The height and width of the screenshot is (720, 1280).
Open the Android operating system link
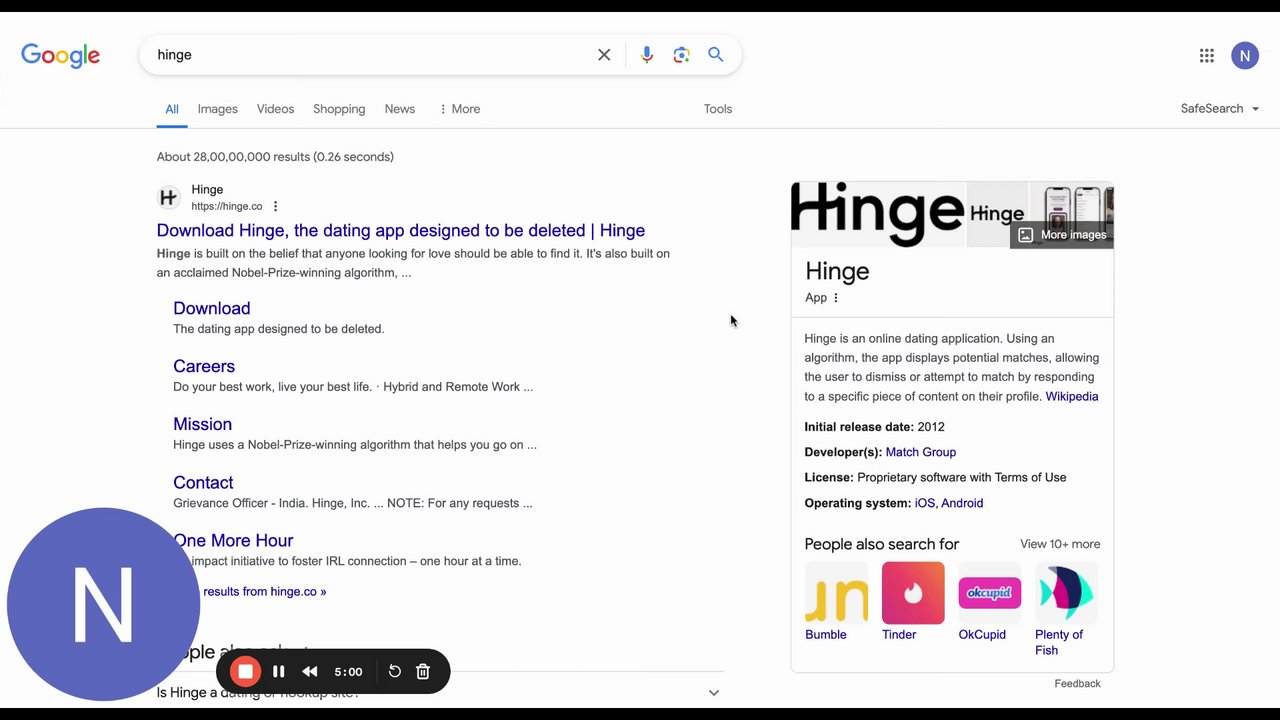[962, 503]
